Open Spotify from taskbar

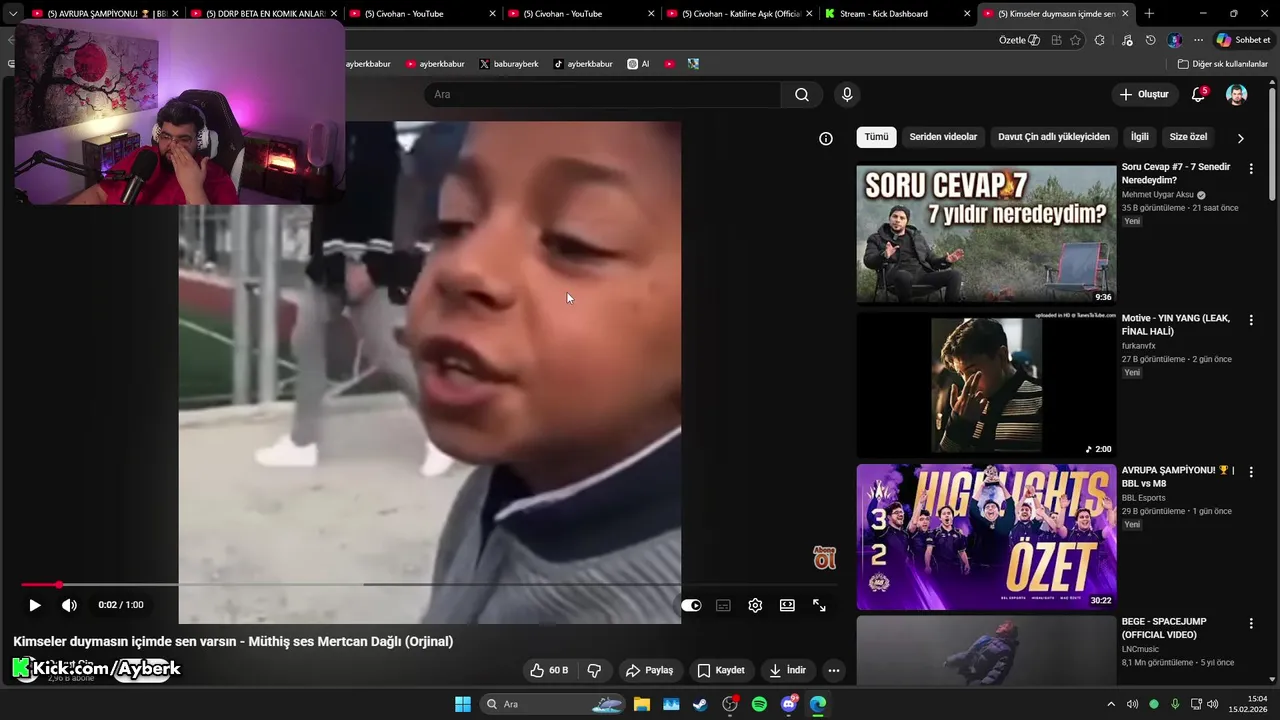759,704
